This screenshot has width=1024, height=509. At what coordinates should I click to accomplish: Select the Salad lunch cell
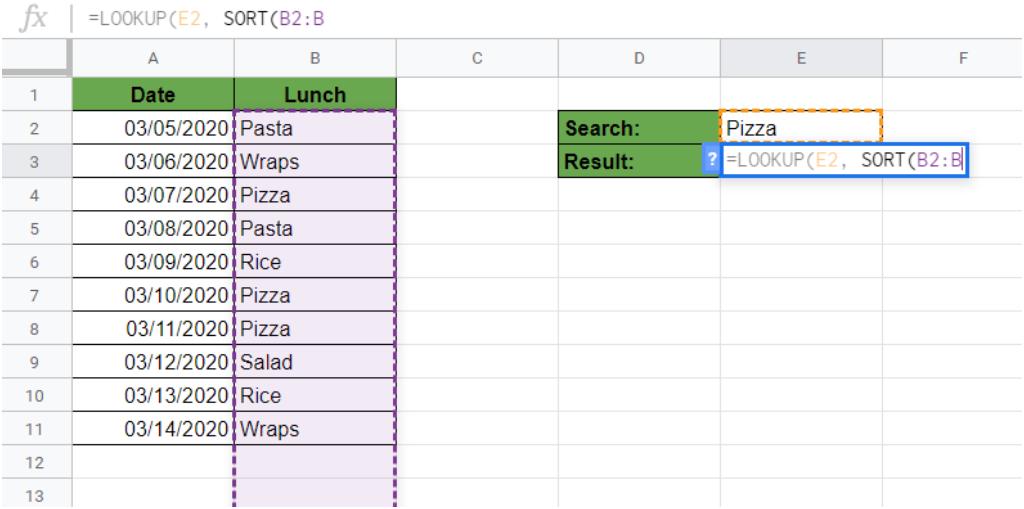point(315,362)
